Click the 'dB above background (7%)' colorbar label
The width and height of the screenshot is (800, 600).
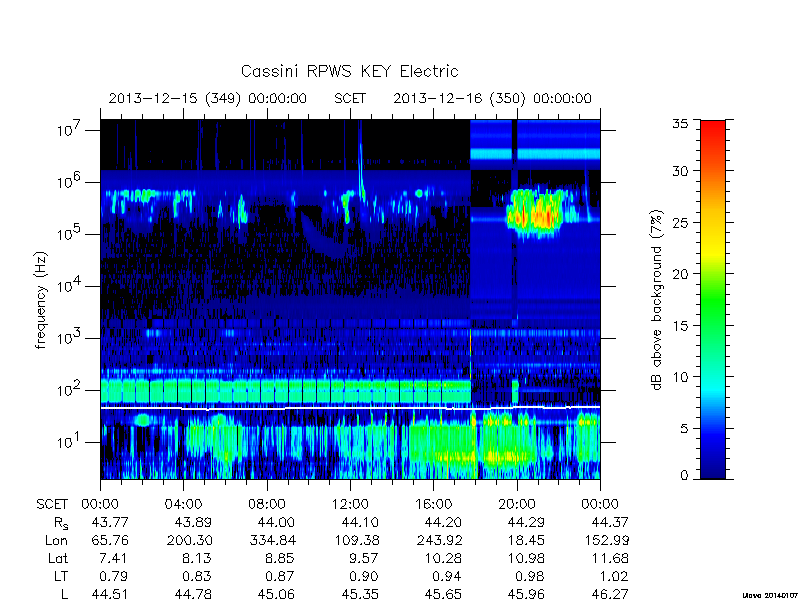(x=657, y=300)
